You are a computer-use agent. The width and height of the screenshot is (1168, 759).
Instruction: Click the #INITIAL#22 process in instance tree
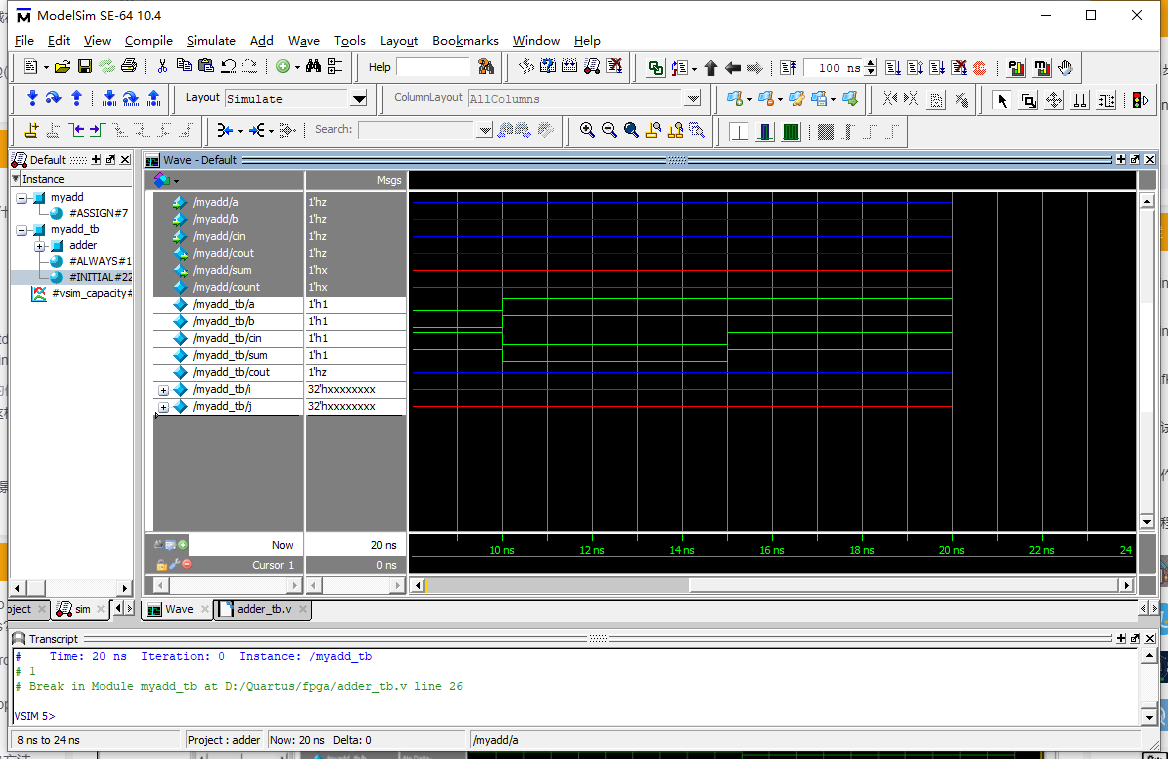tap(99, 277)
